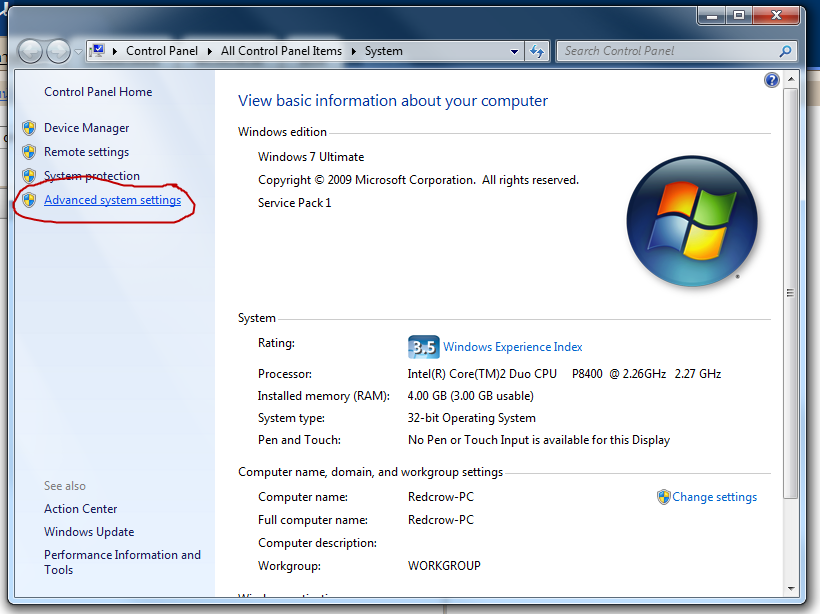Click the Change settings link
Image resolution: width=820 pixels, height=614 pixels.
[x=714, y=497]
